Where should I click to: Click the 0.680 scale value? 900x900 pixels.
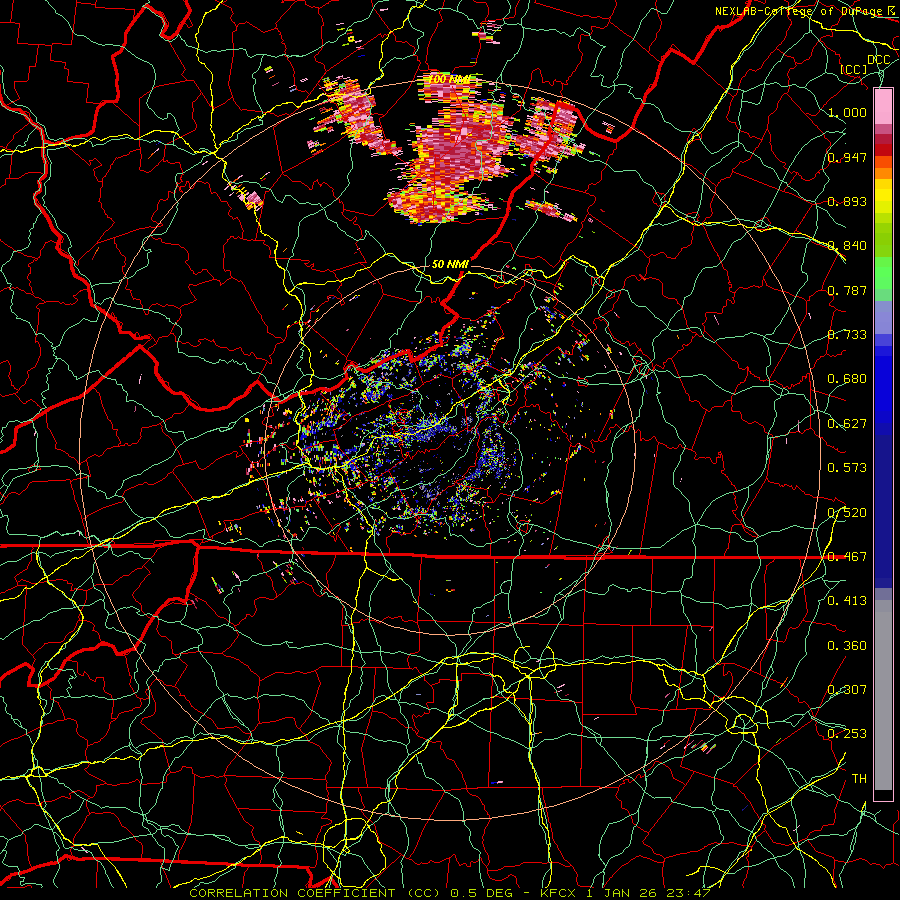[847, 379]
